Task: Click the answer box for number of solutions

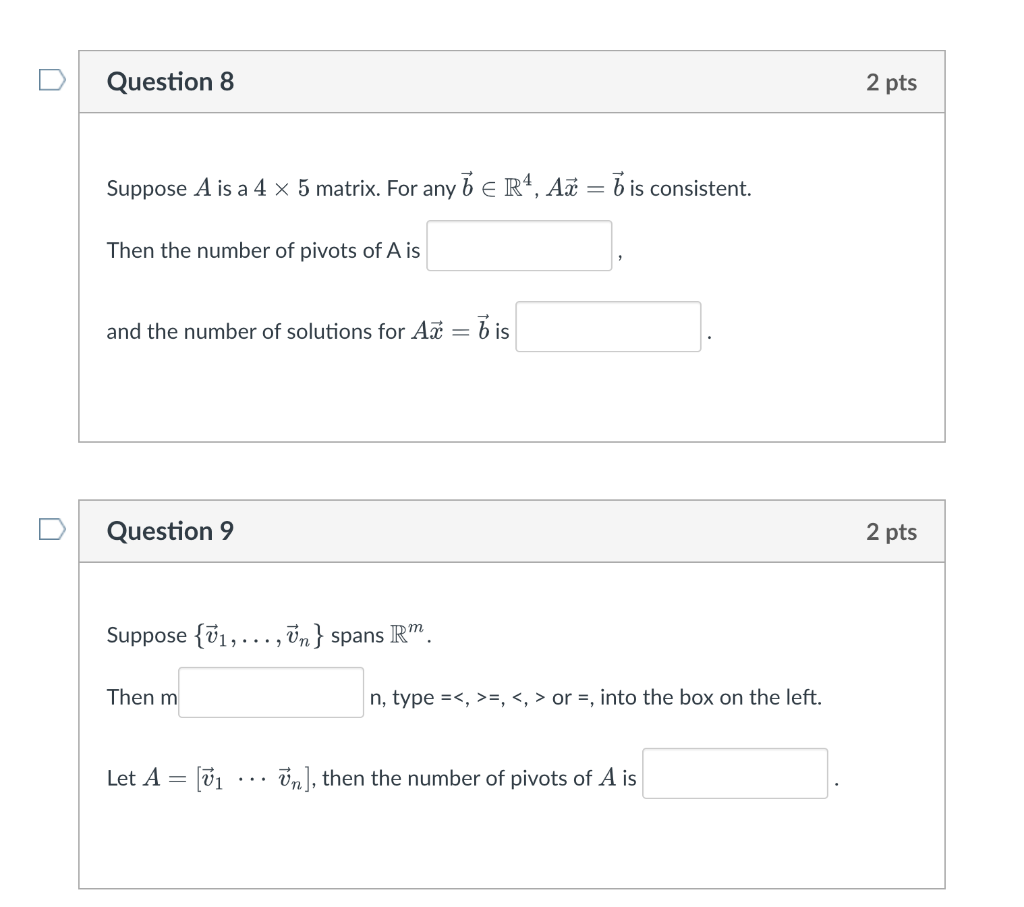Action: (x=607, y=326)
